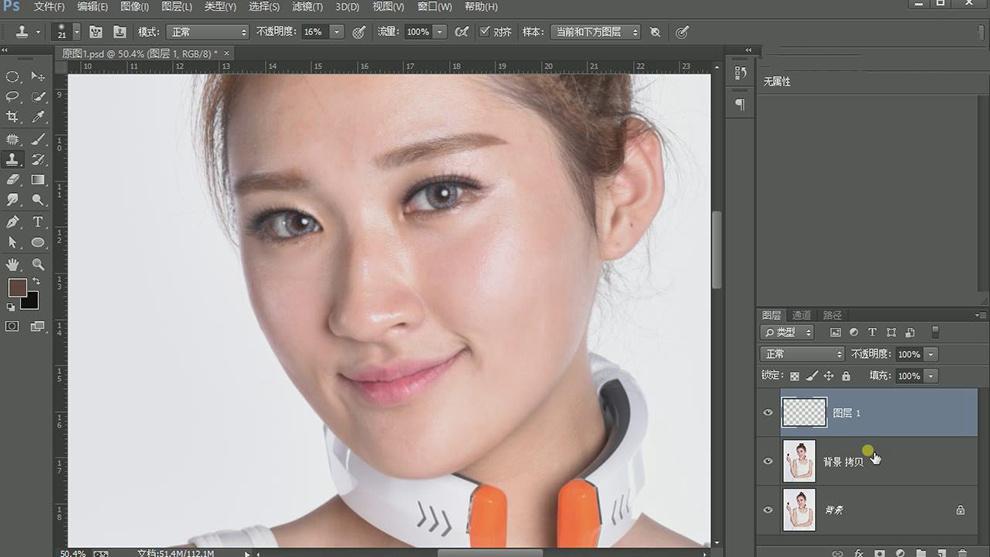
Task: Select the Hand tool
Action: coord(13,264)
